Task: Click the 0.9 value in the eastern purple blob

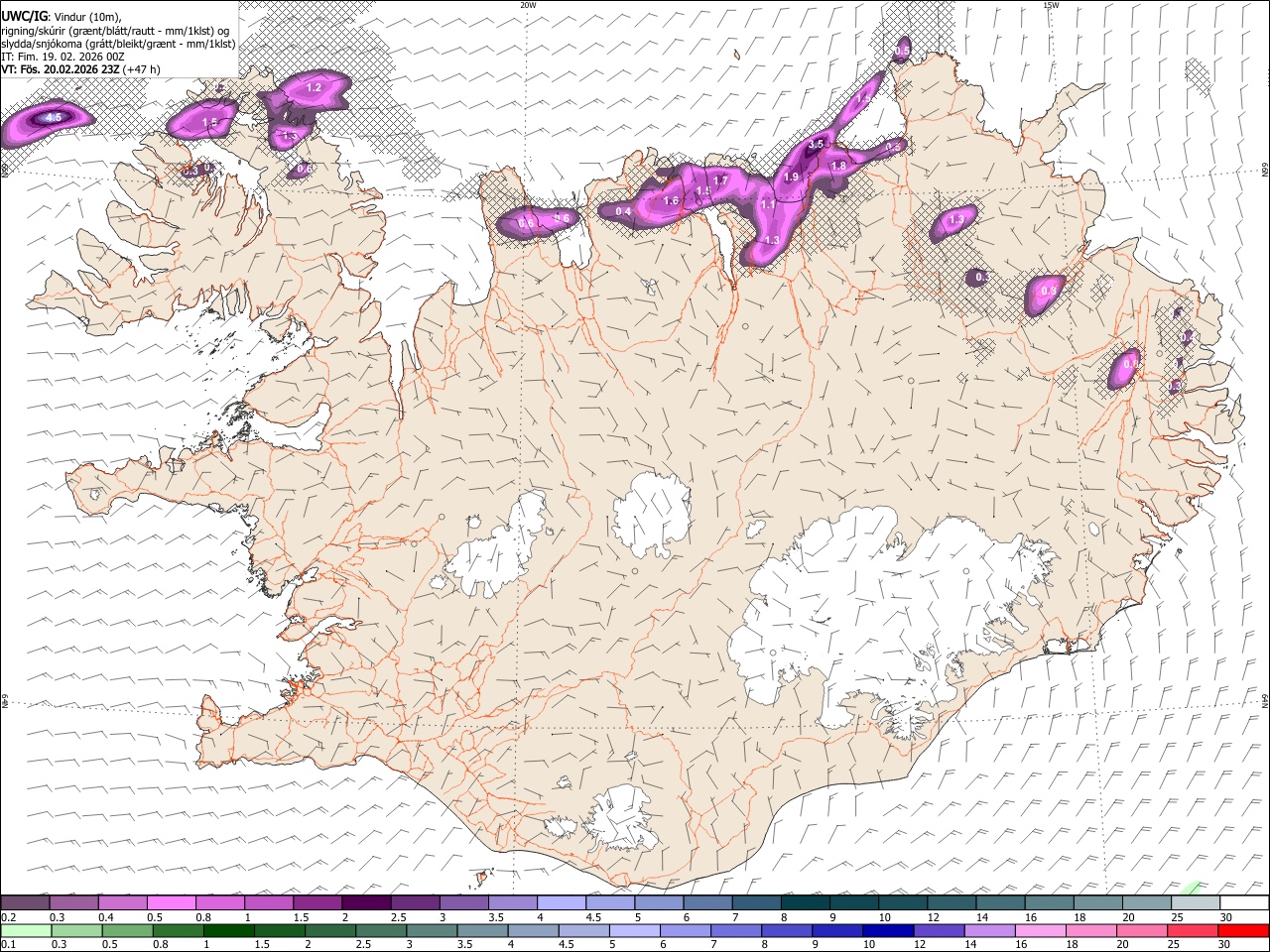Action: [1048, 292]
